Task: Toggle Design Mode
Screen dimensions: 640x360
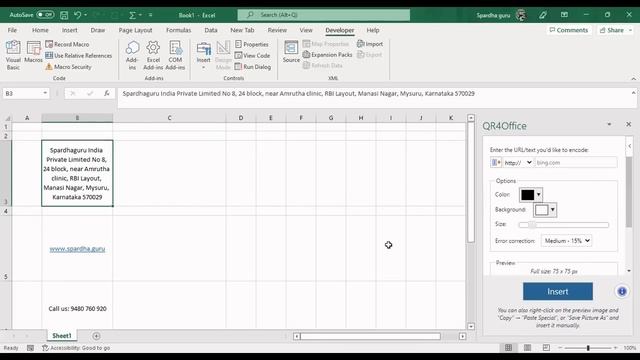Action: pyautogui.click(x=223, y=55)
